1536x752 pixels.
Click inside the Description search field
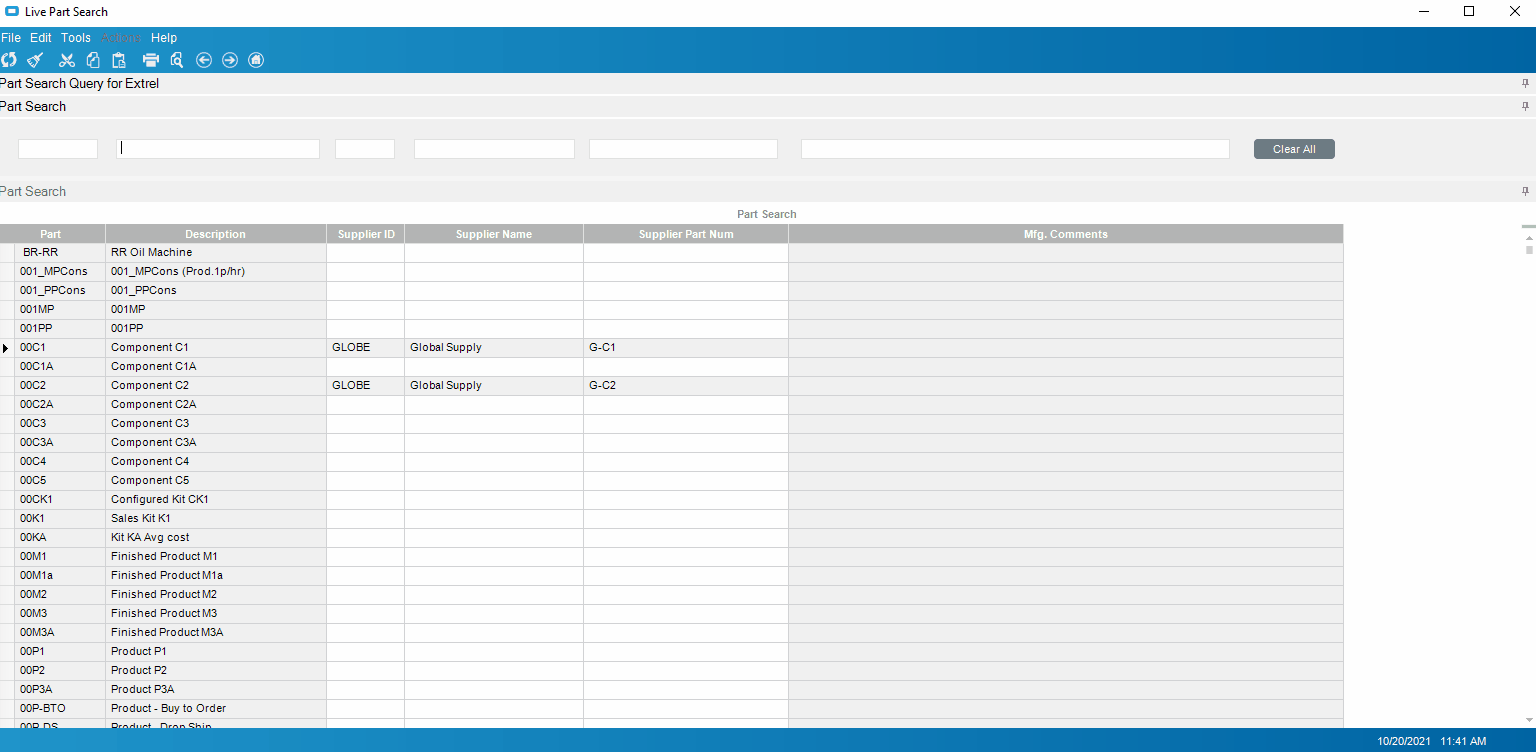click(x=218, y=148)
